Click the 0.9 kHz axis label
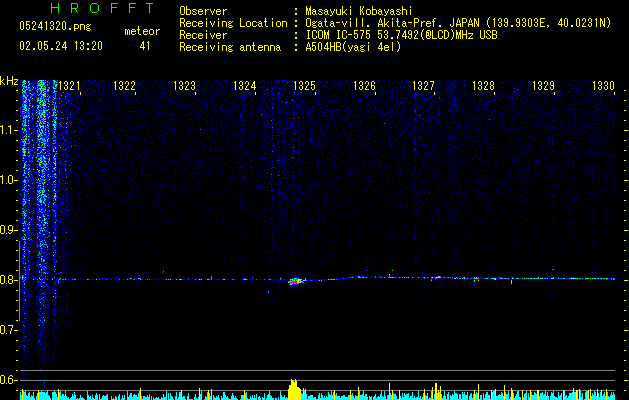This screenshot has width=629, height=400. (8, 230)
